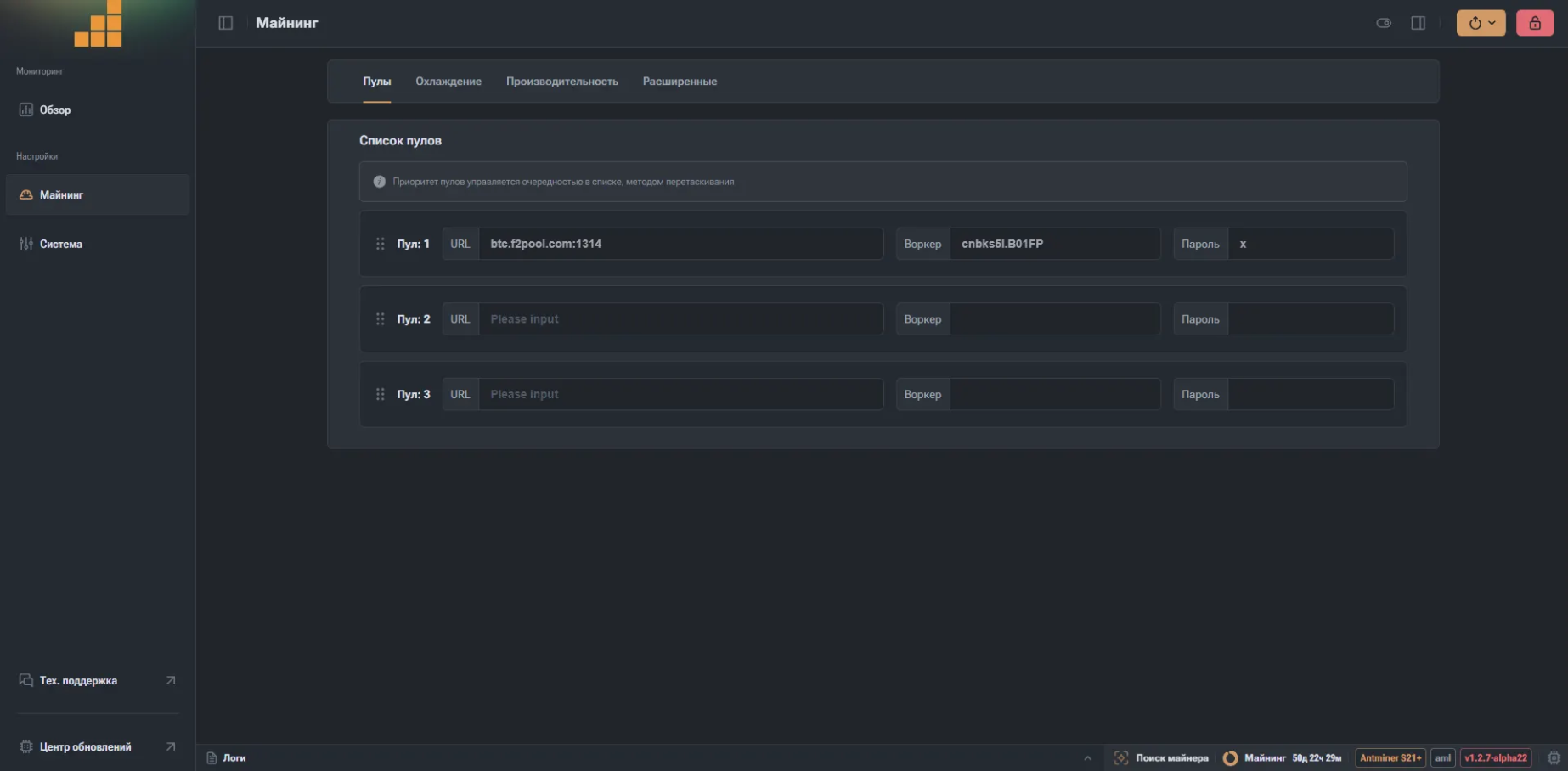Image resolution: width=1568 pixels, height=771 pixels.
Task: Click the Пул 3 URL input field
Action: (681, 394)
